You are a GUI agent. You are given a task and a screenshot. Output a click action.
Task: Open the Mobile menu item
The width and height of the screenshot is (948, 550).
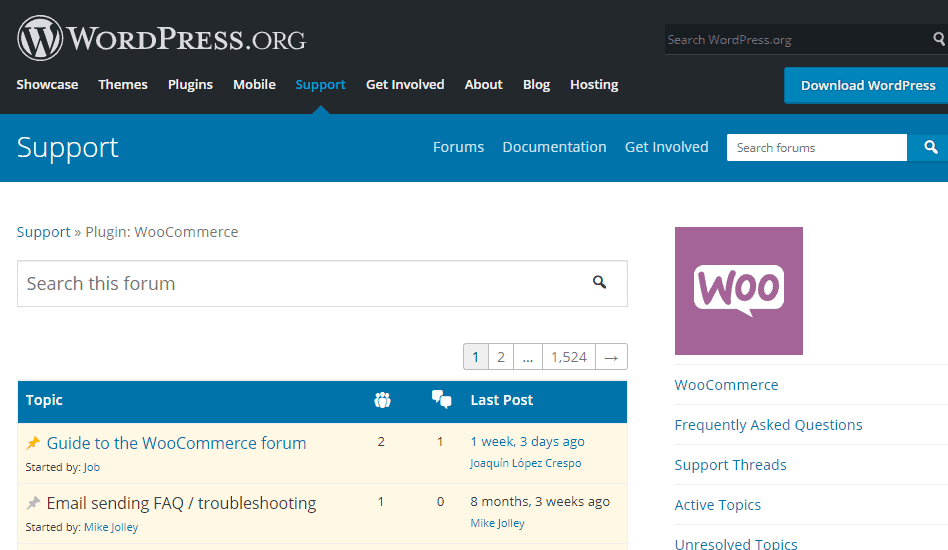[255, 85]
